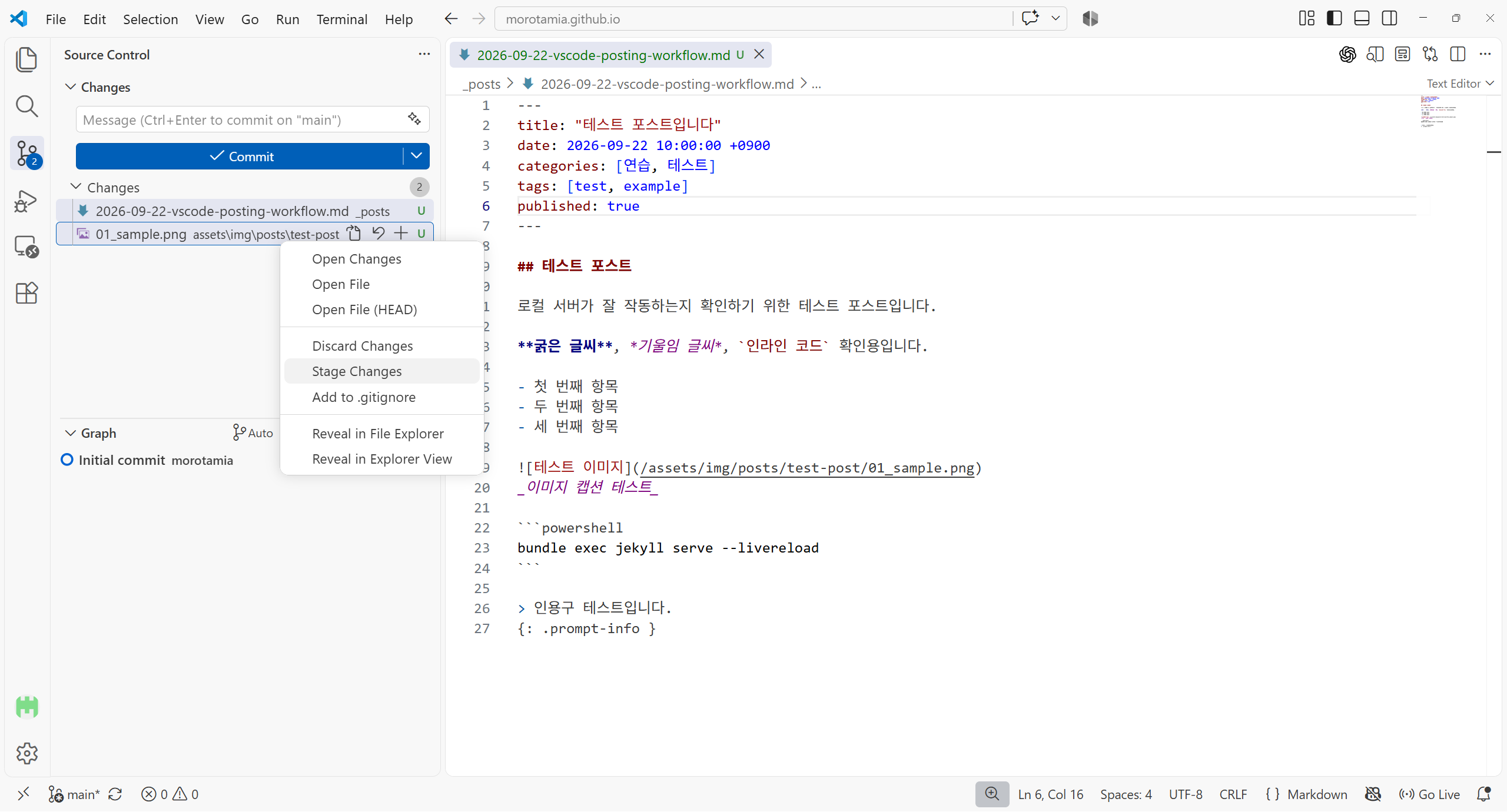This screenshot has height=812, width=1507.
Task: Open the Search view in activity bar
Action: (26, 107)
